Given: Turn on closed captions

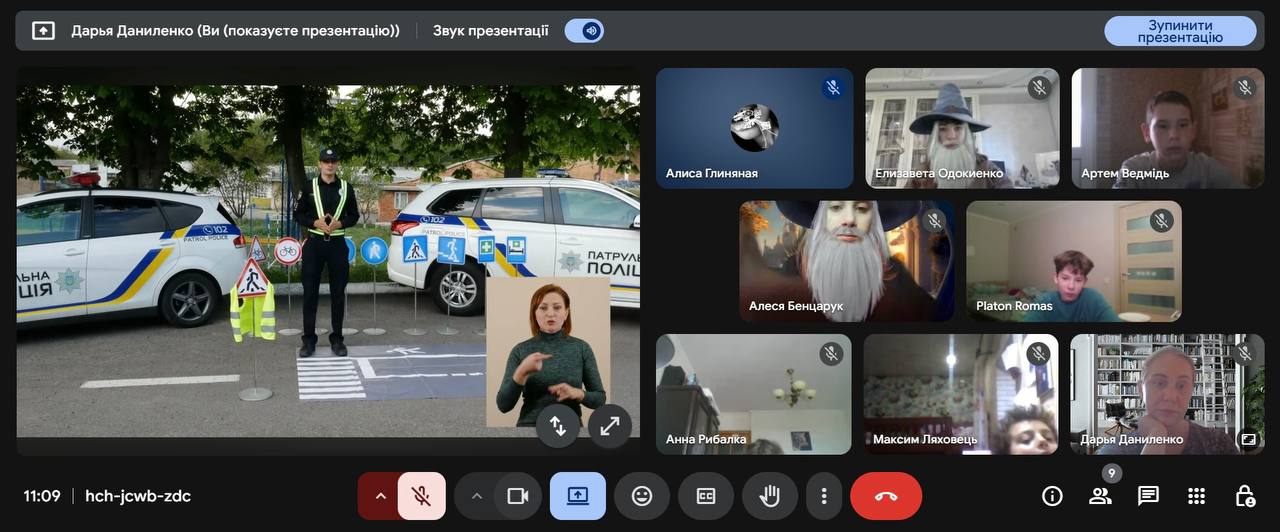Looking at the screenshot, I should click(x=706, y=496).
